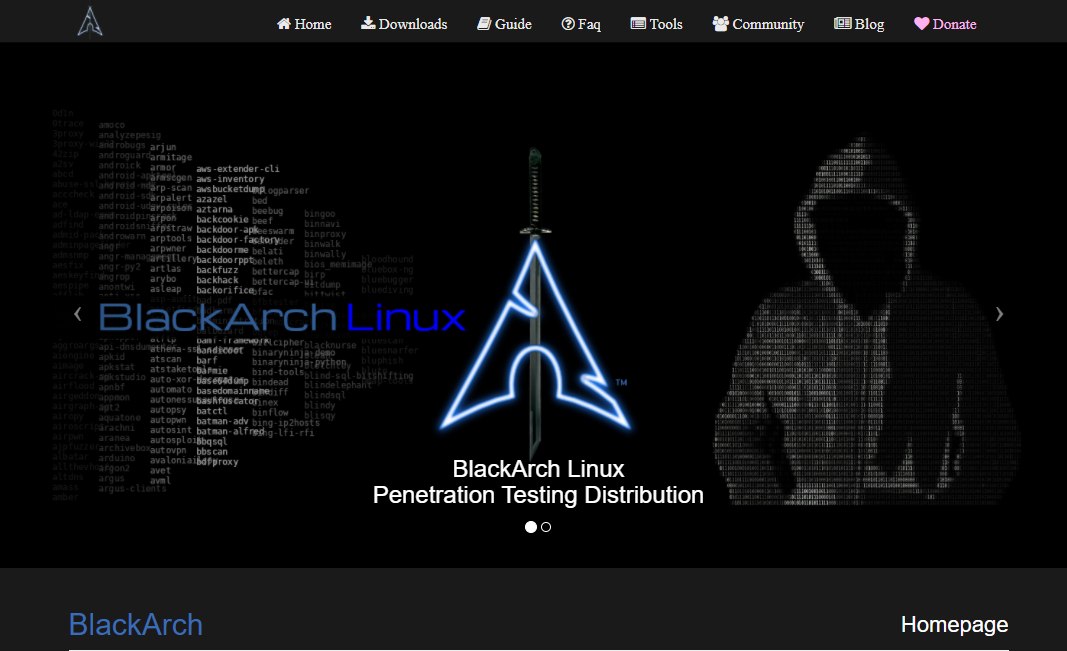Click the BlackArch logo in the navbar
1067x651 pixels.
tap(90, 21)
